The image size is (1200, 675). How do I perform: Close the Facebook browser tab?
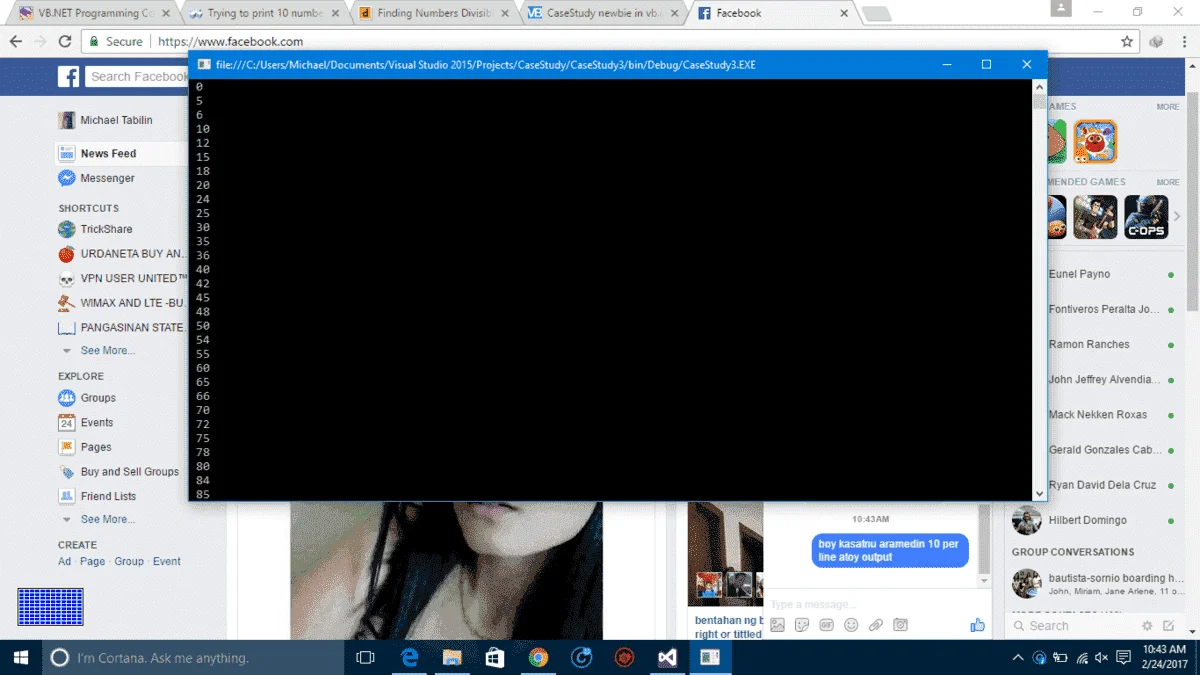844,14
